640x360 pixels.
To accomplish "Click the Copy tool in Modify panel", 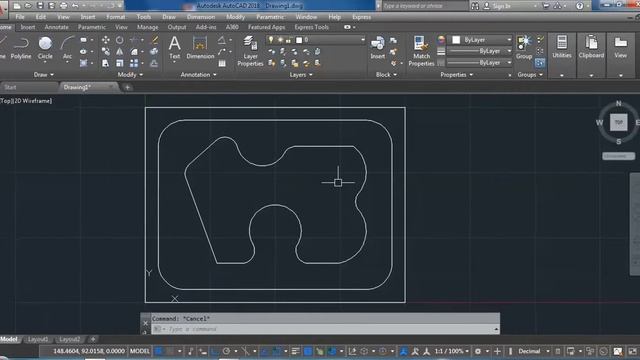I will coord(105,52).
